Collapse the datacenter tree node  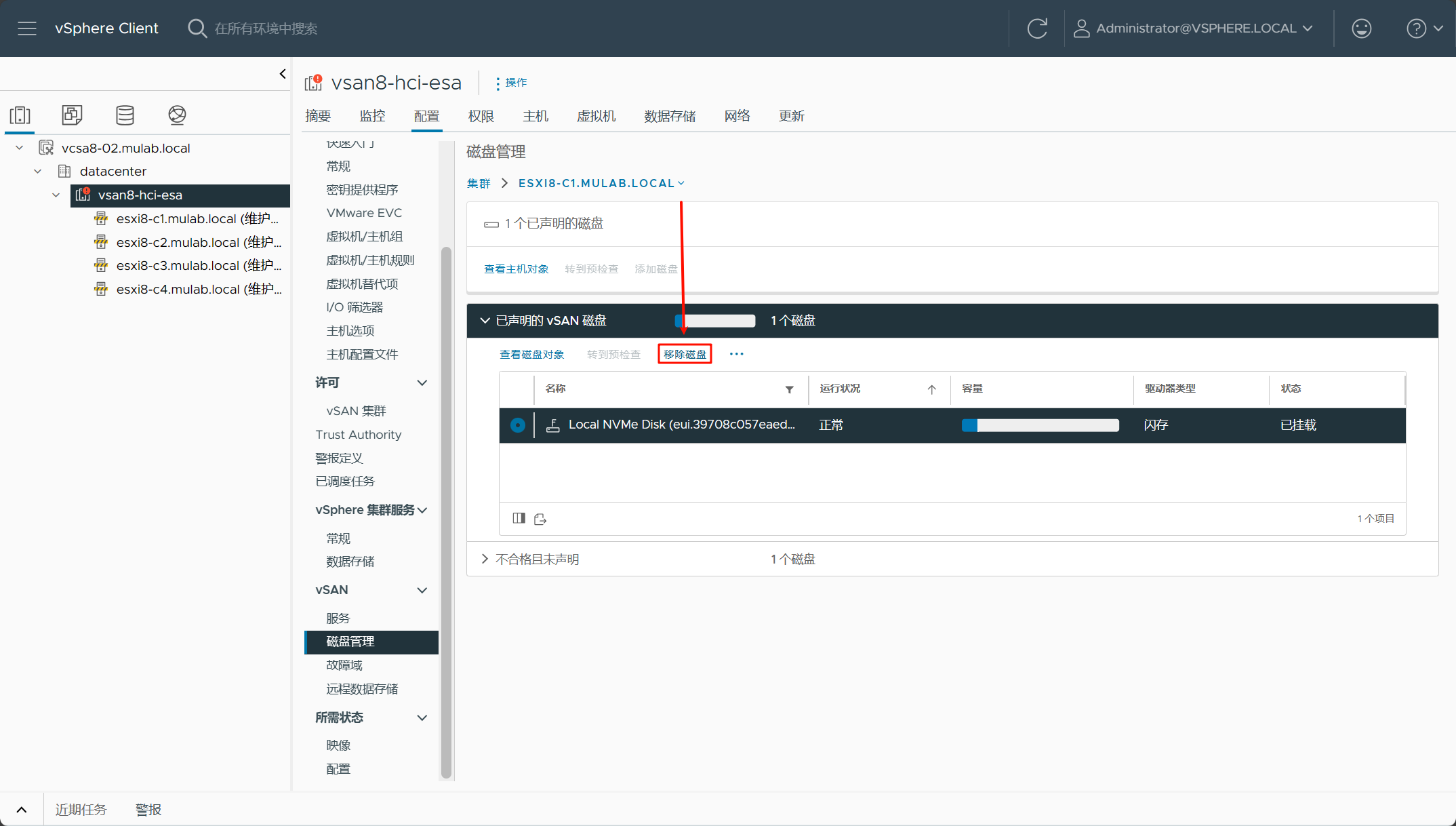click(x=38, y=171)
